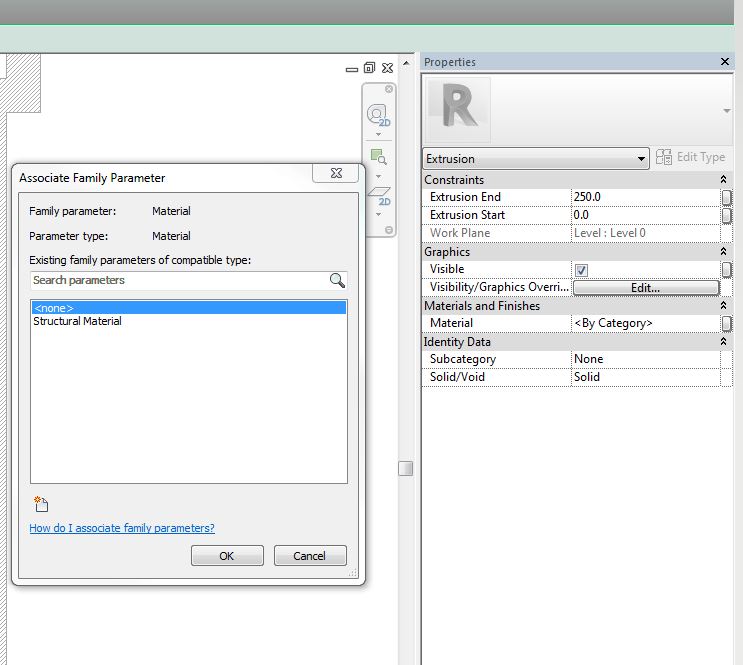Click the Extrusion Start value 0.0
The height and width of the screenshot is (665, 743).
pyautogui.click(x=645, y=215)
